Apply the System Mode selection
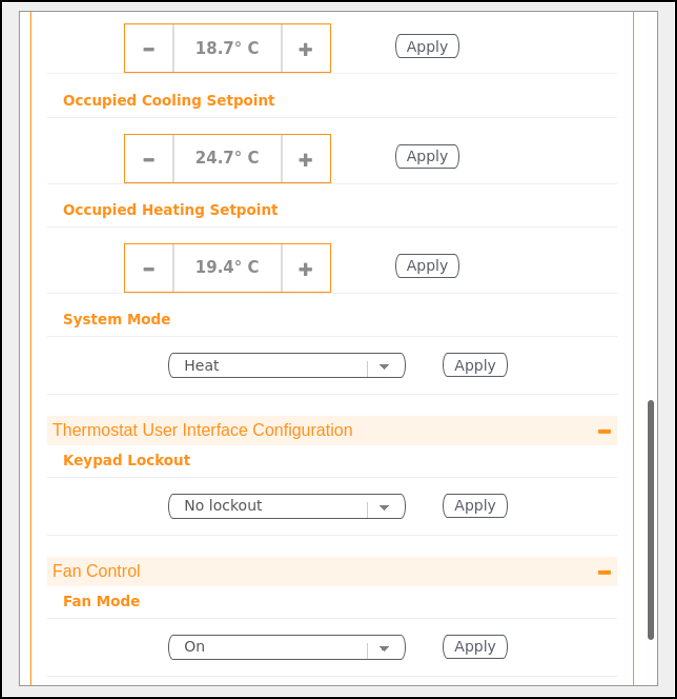 475,365
